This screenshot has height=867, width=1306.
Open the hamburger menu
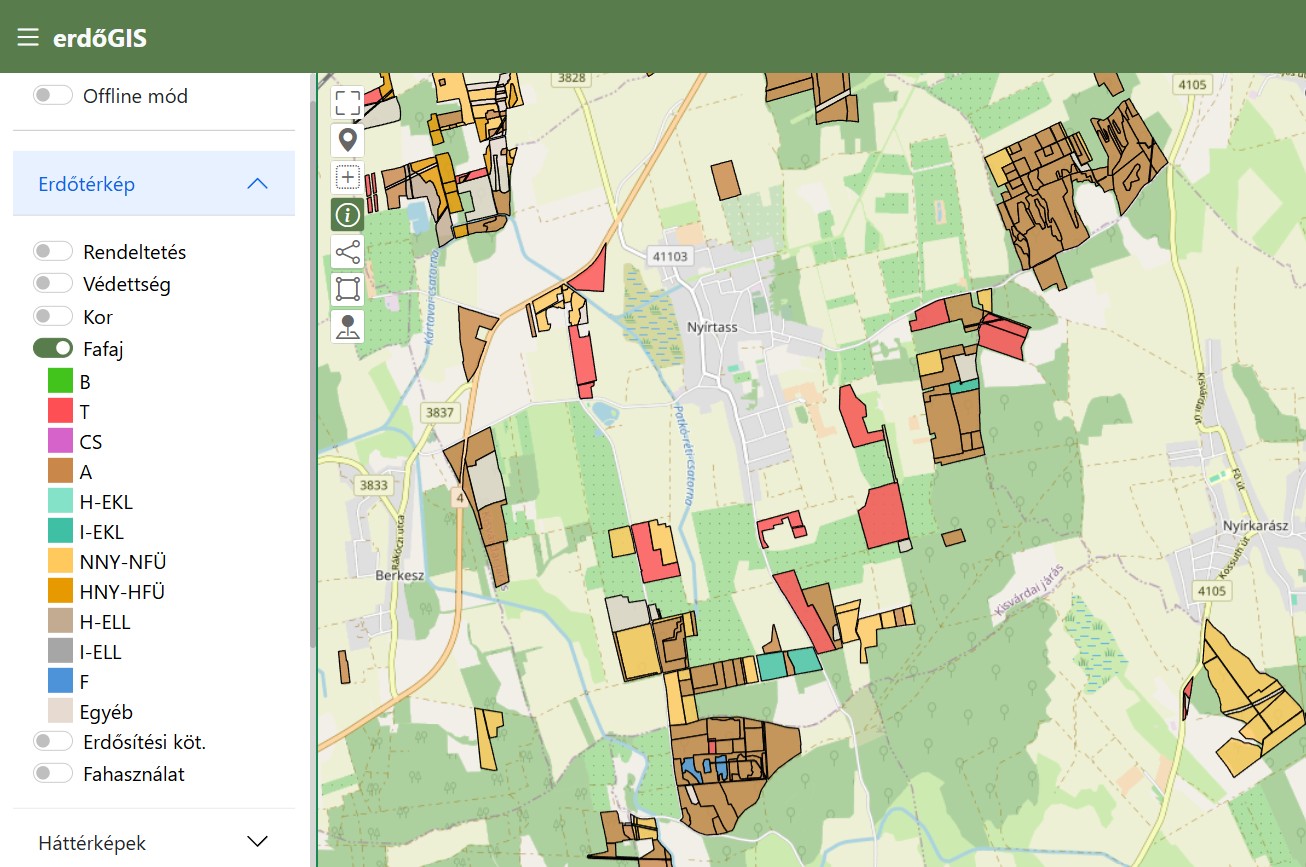tap(27, 38)
